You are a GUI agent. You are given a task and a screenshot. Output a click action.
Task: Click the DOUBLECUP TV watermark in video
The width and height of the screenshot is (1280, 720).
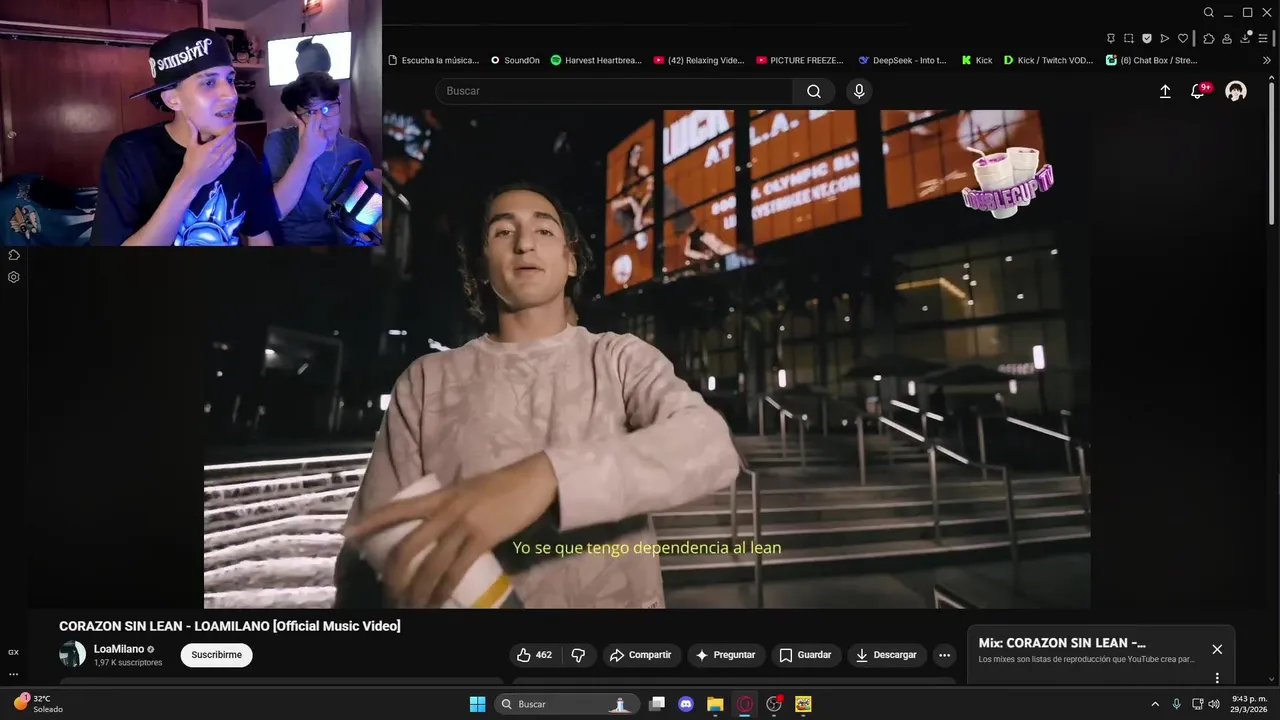click(x=1006, y=182)
